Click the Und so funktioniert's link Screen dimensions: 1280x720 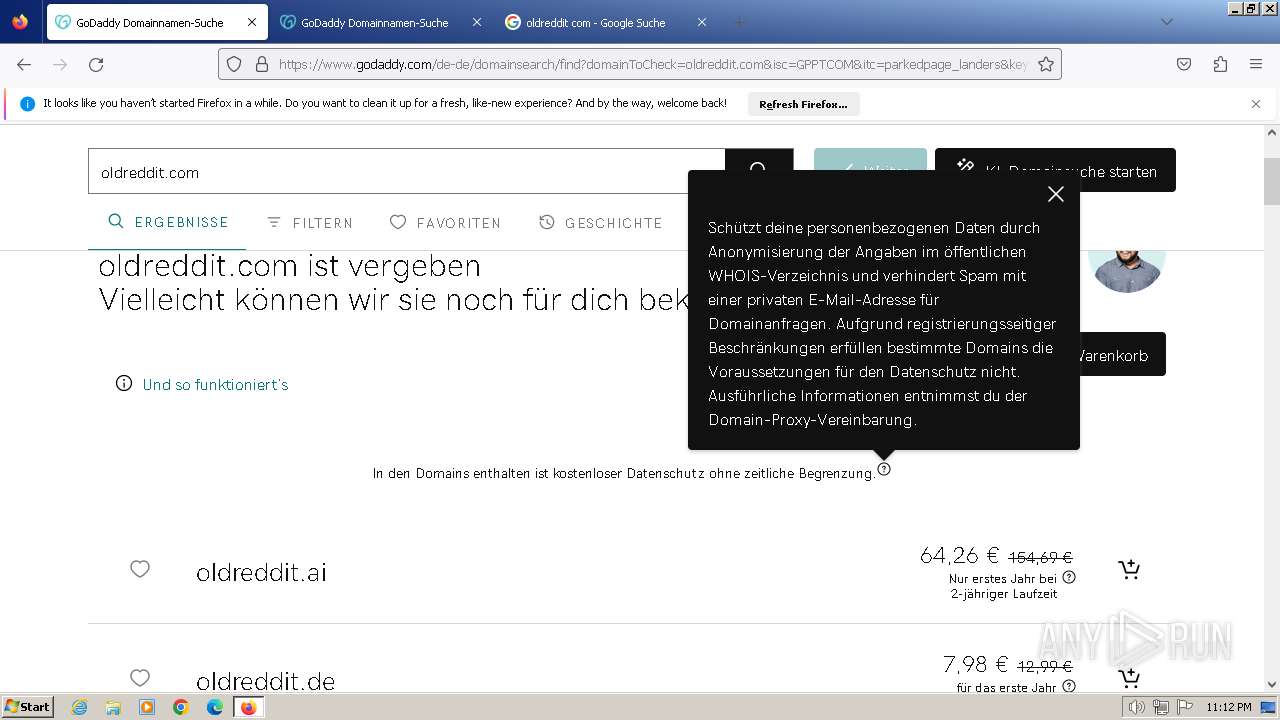tap(215, 384)
